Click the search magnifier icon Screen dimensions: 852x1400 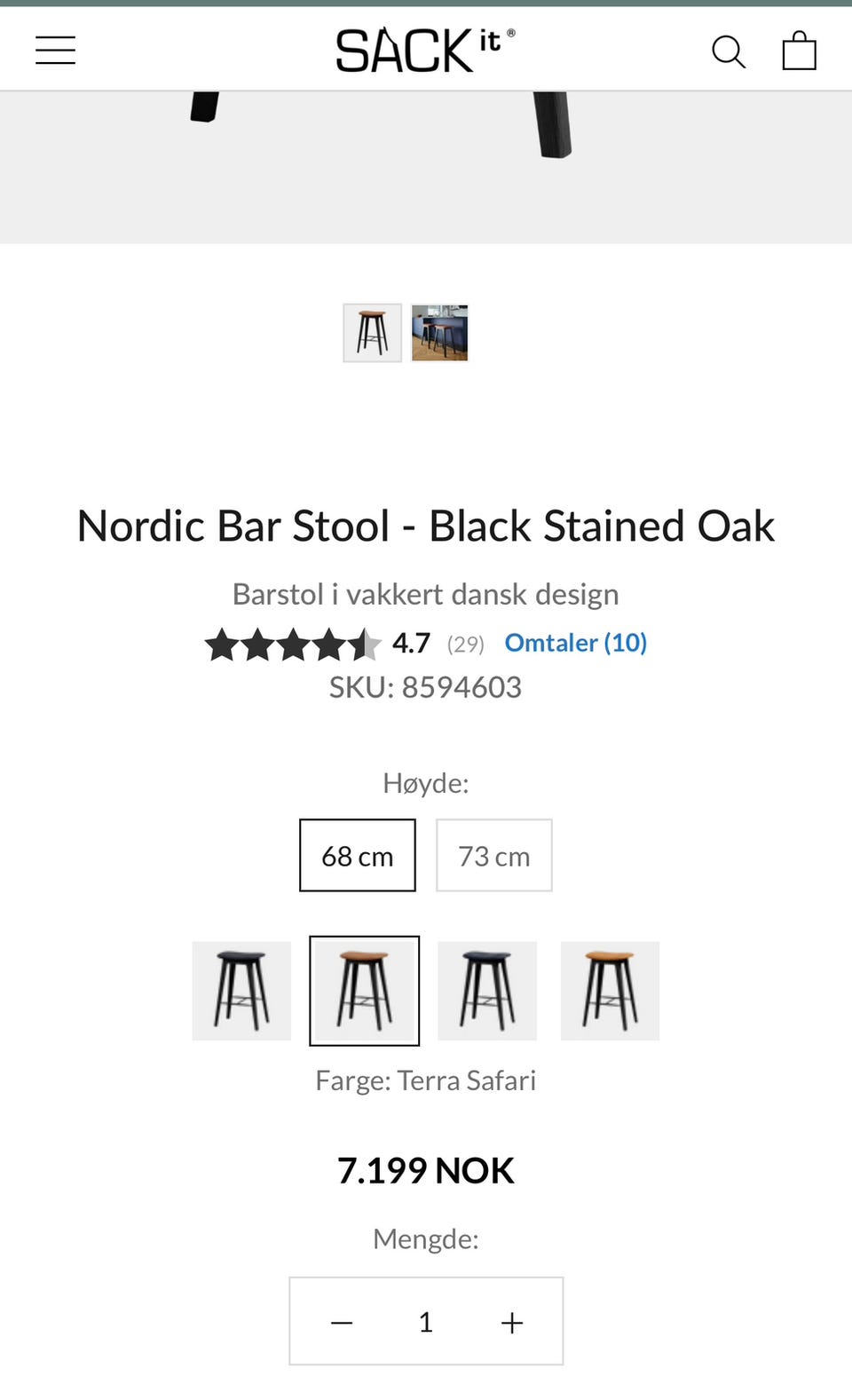click(x=729, y=51)
